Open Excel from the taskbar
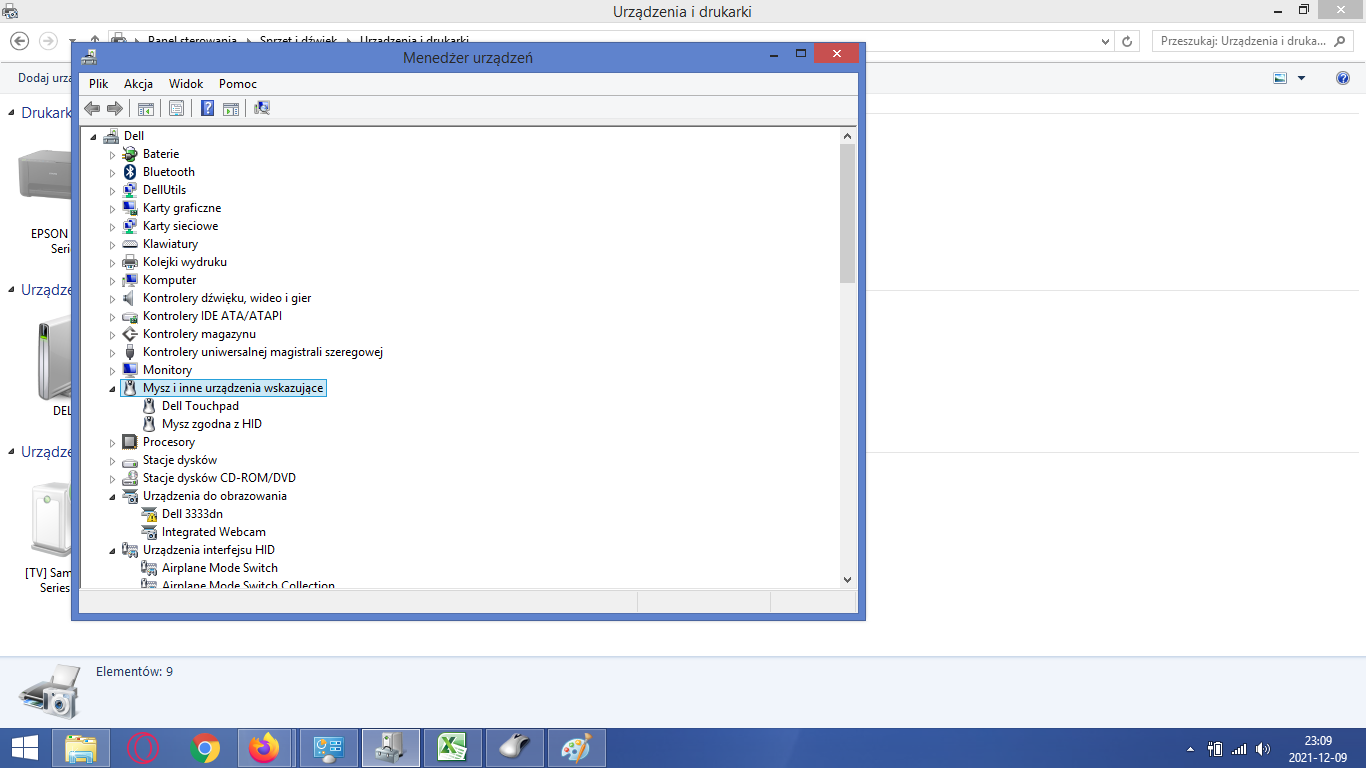The width and height of the screenshot is (1366, 768). (453, 748)
